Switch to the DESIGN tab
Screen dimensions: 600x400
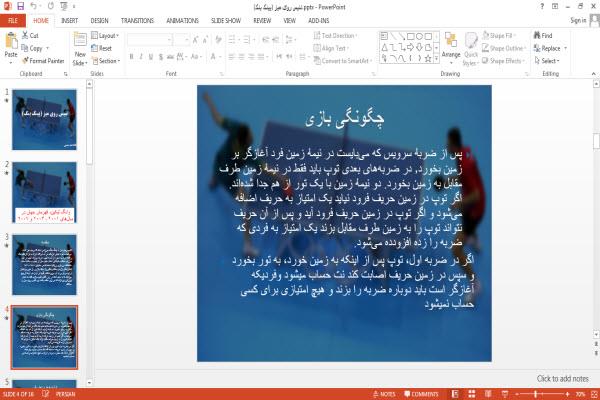click(99, 21)
